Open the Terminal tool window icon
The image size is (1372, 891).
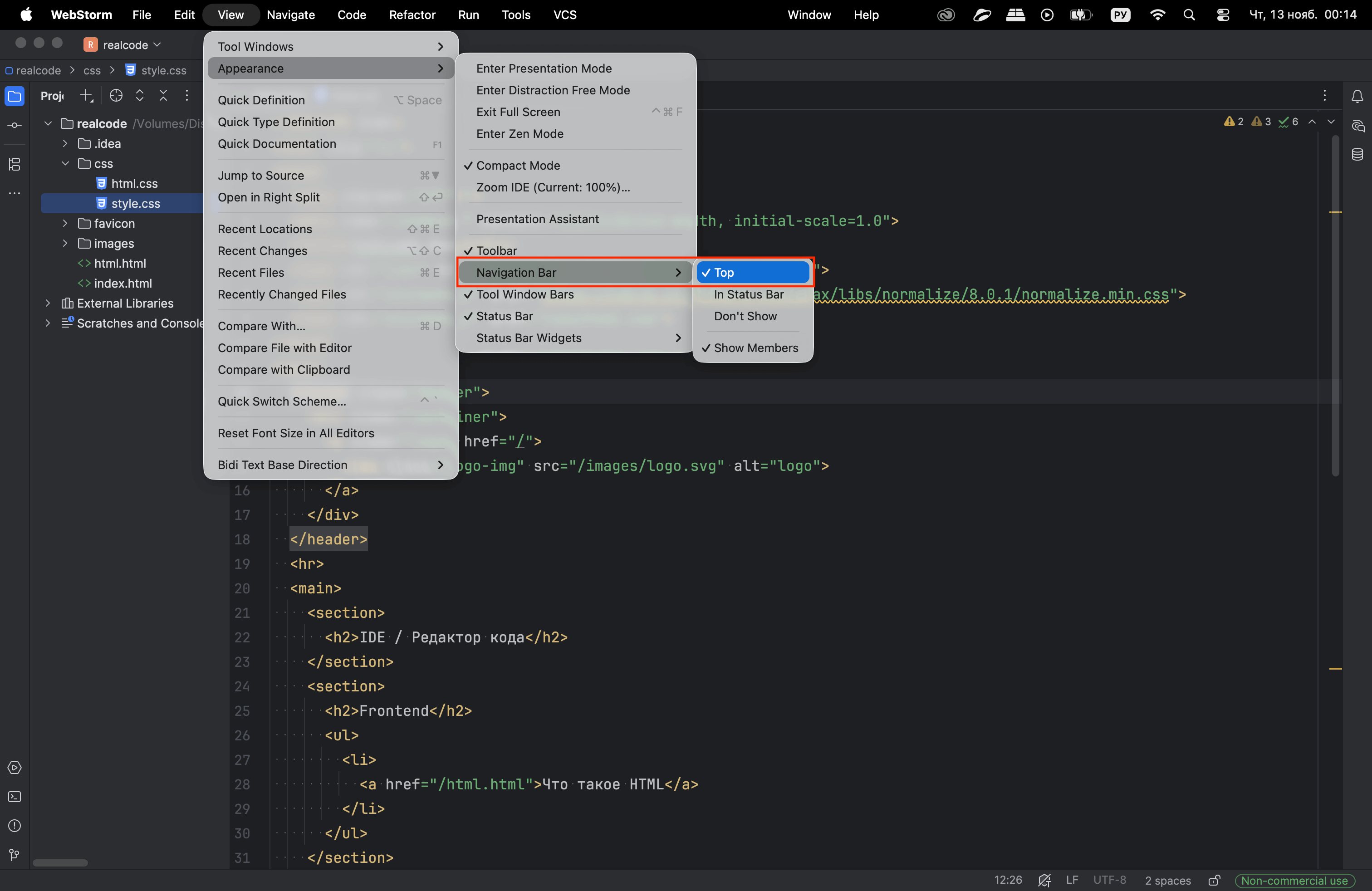(x=15, y=797)
